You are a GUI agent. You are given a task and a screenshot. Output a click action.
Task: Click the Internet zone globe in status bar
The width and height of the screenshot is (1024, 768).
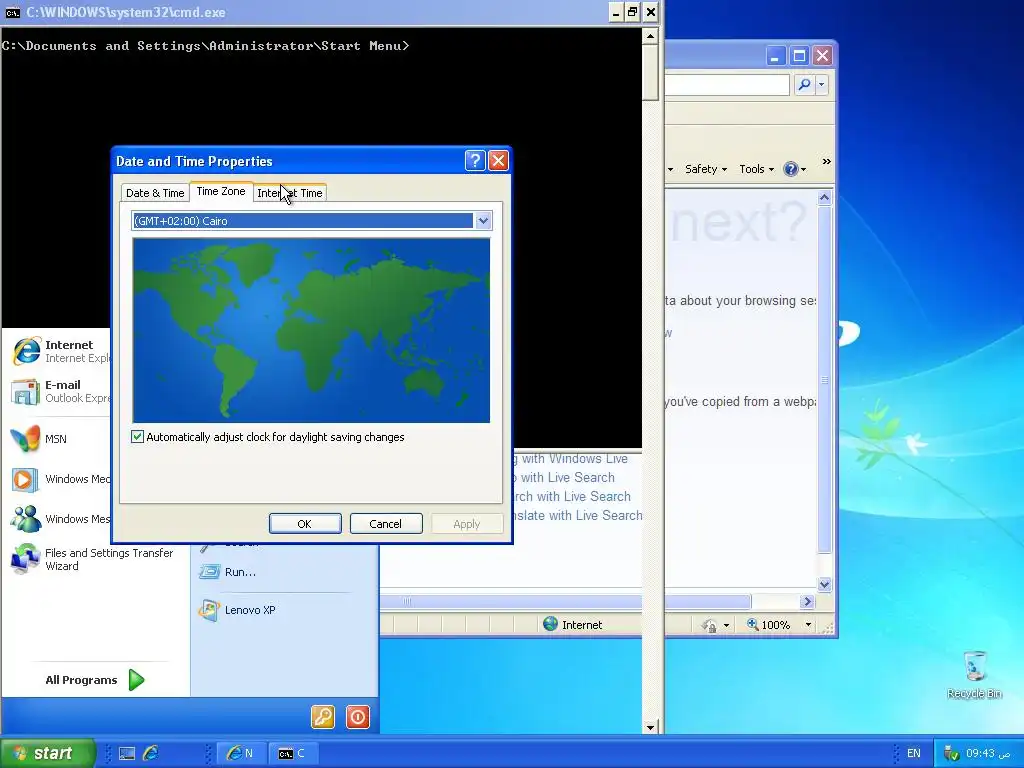point(551,624)
